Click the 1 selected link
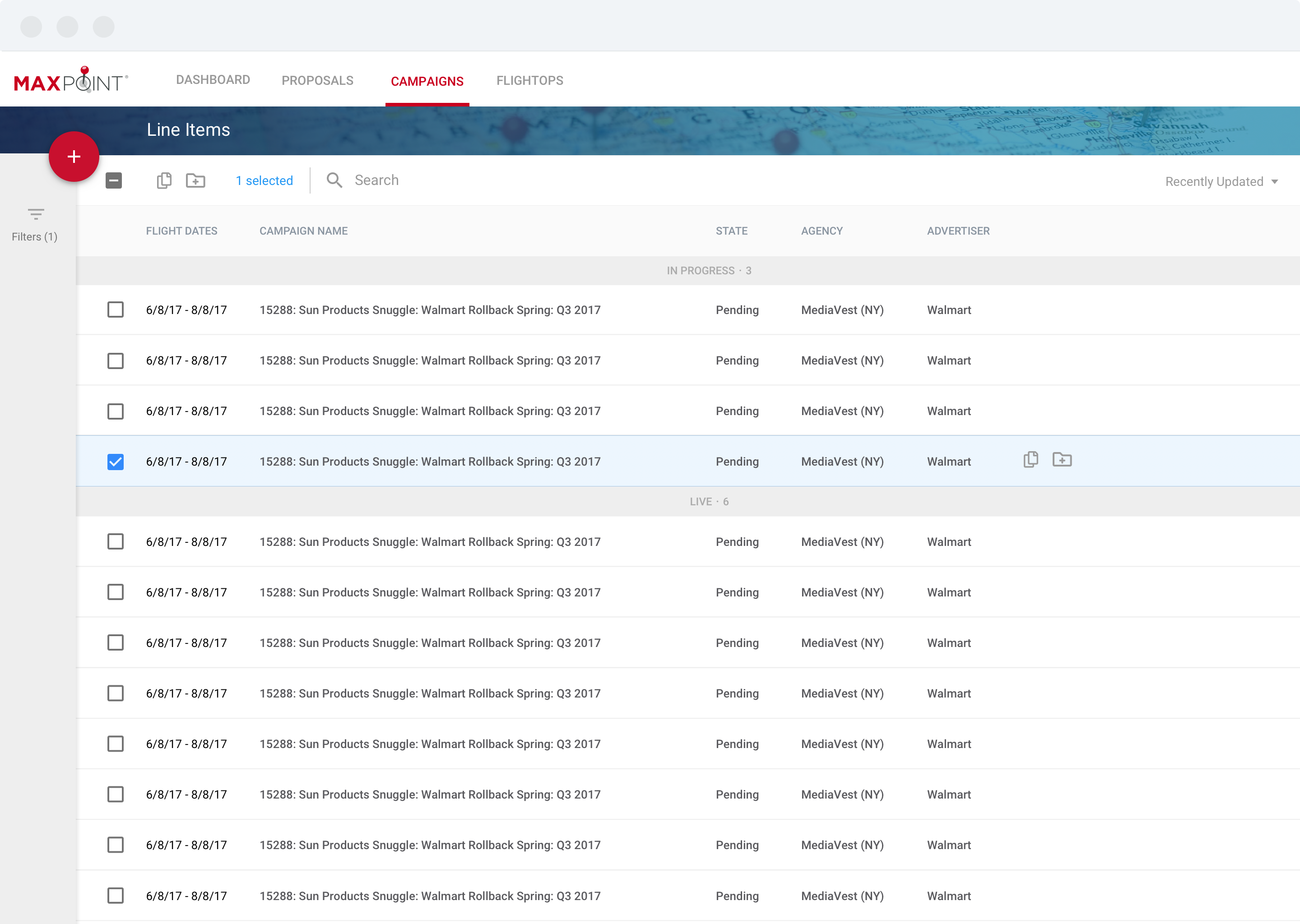The image size is (1300, 924). click(264, 180)
